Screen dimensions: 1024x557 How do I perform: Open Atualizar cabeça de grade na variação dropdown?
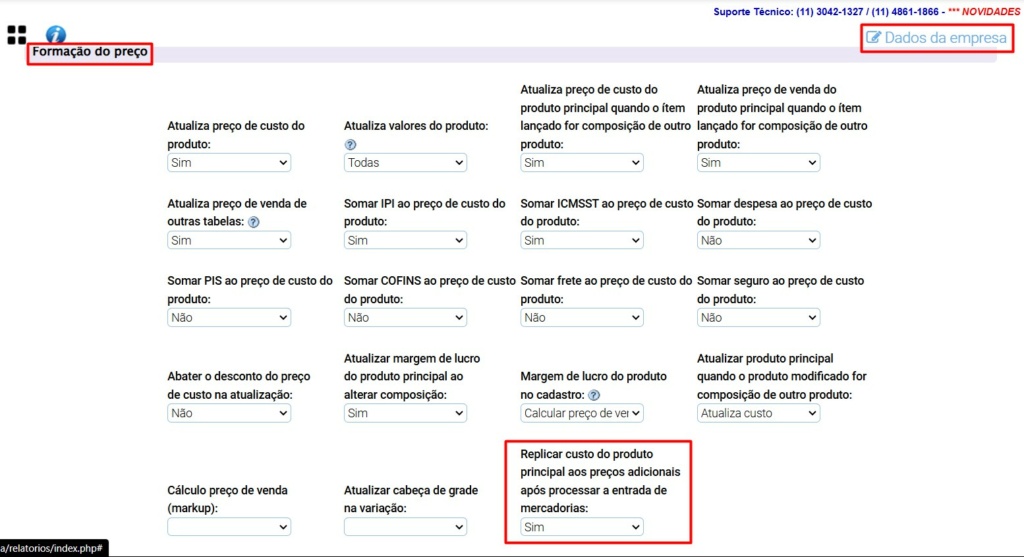[405, 527]
